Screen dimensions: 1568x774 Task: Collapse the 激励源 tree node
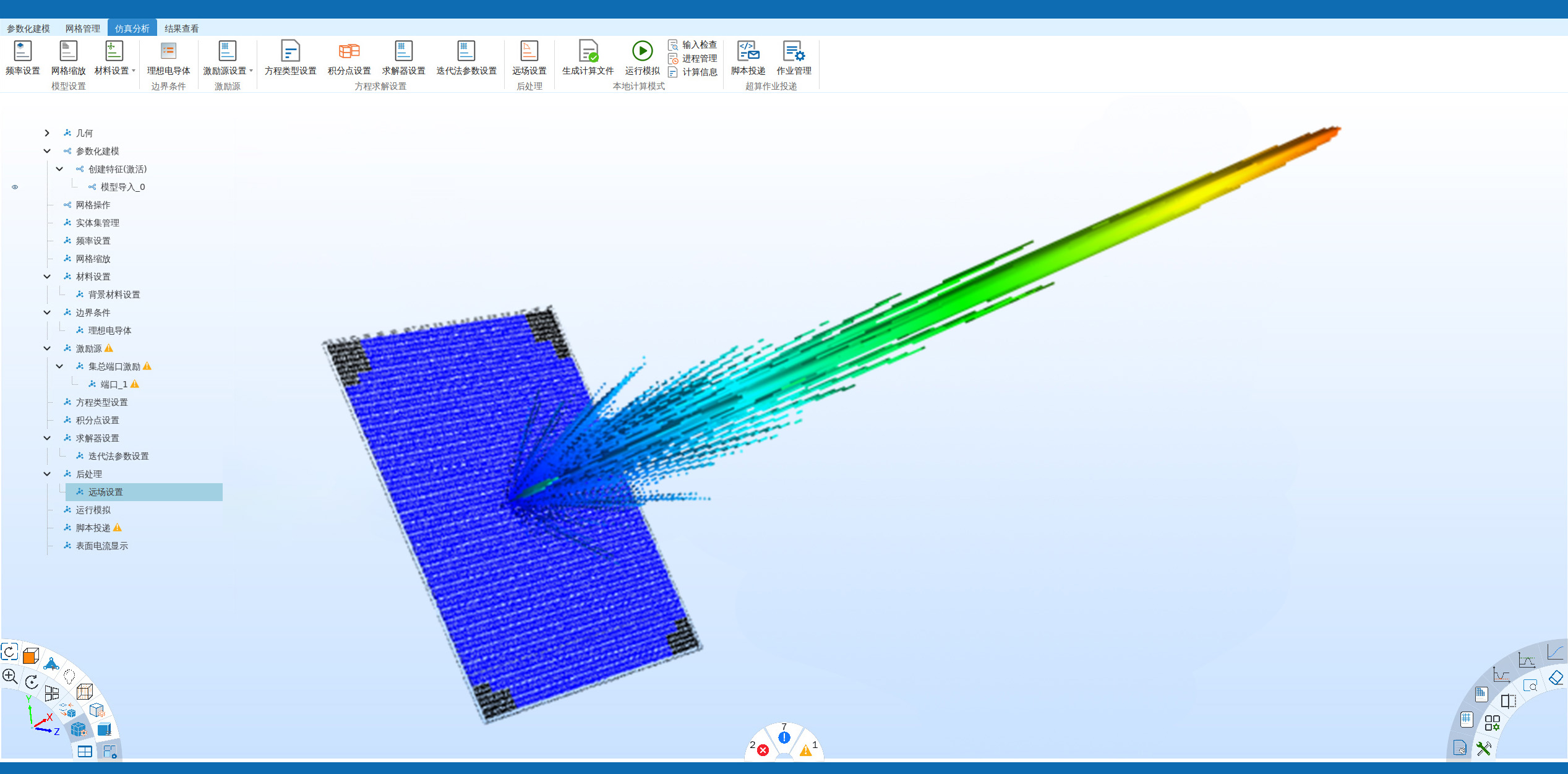(47, 348)
